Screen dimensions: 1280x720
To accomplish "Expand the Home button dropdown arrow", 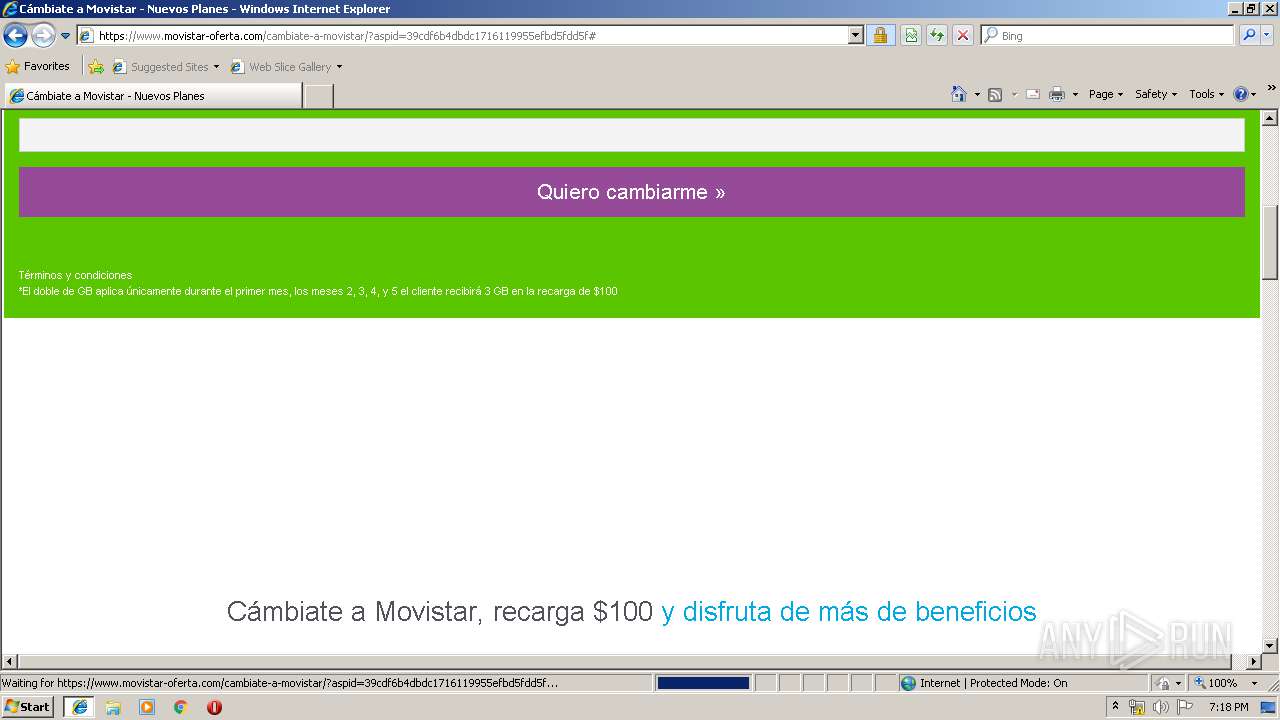I will [977, 94].
